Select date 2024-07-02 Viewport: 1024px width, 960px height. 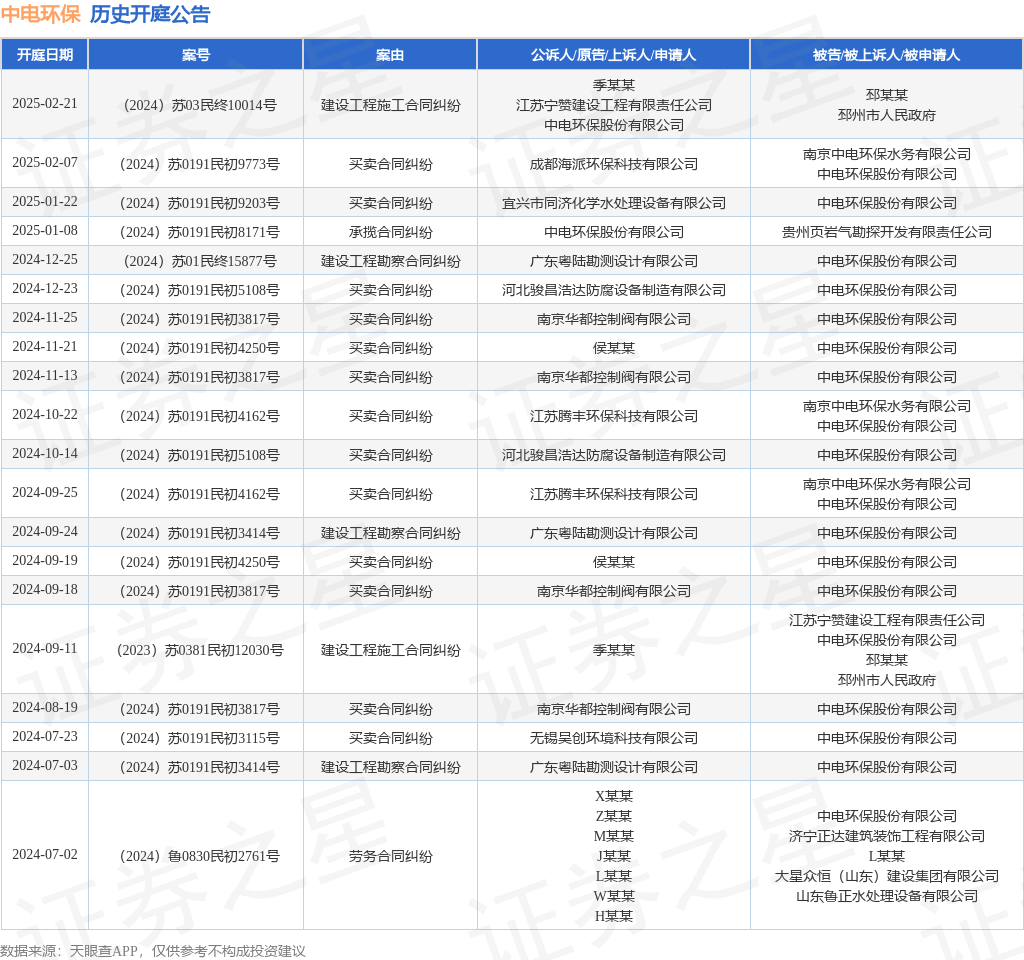point(44,854)
